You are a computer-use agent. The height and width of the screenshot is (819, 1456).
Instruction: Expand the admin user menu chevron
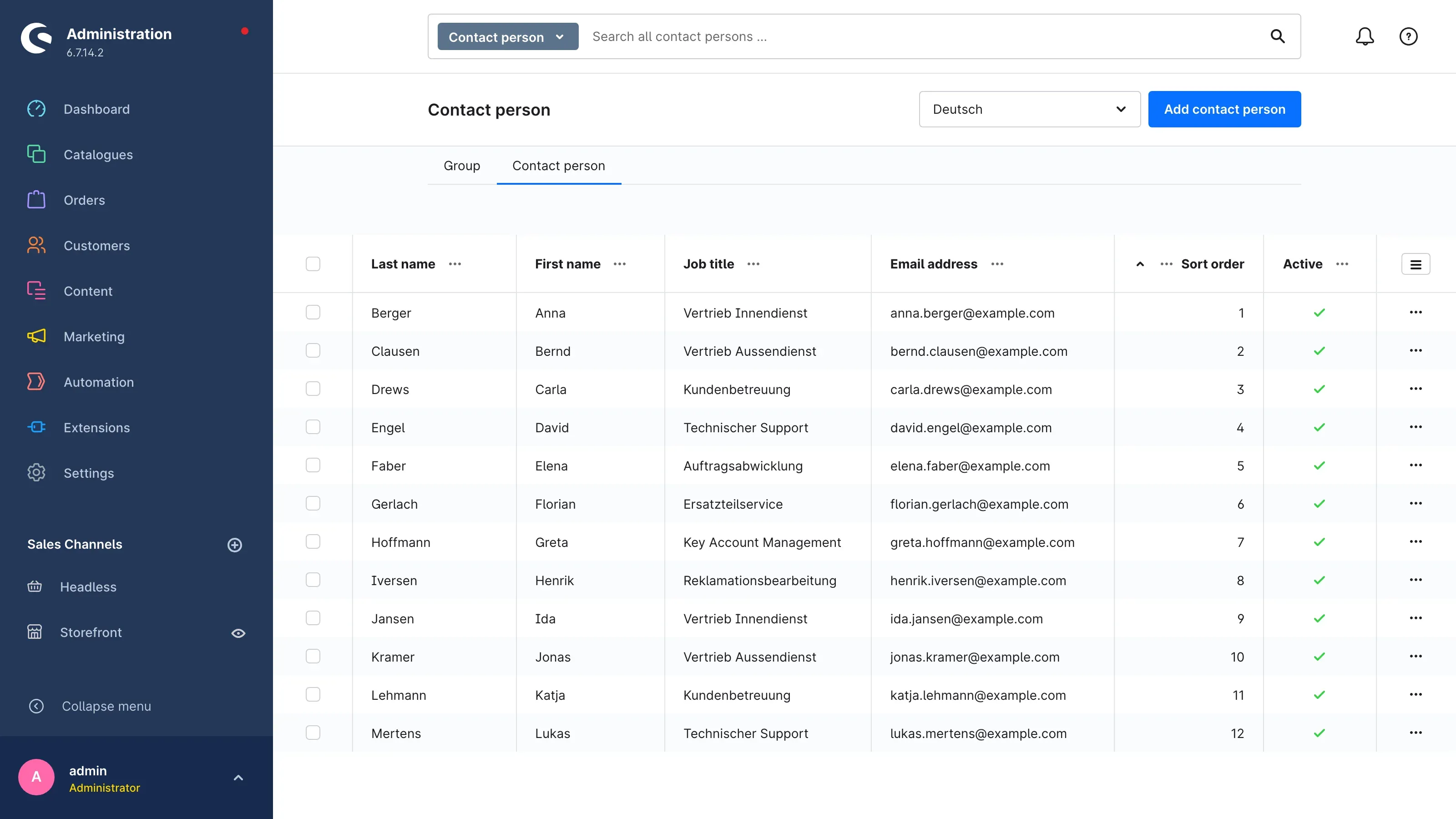238,778
